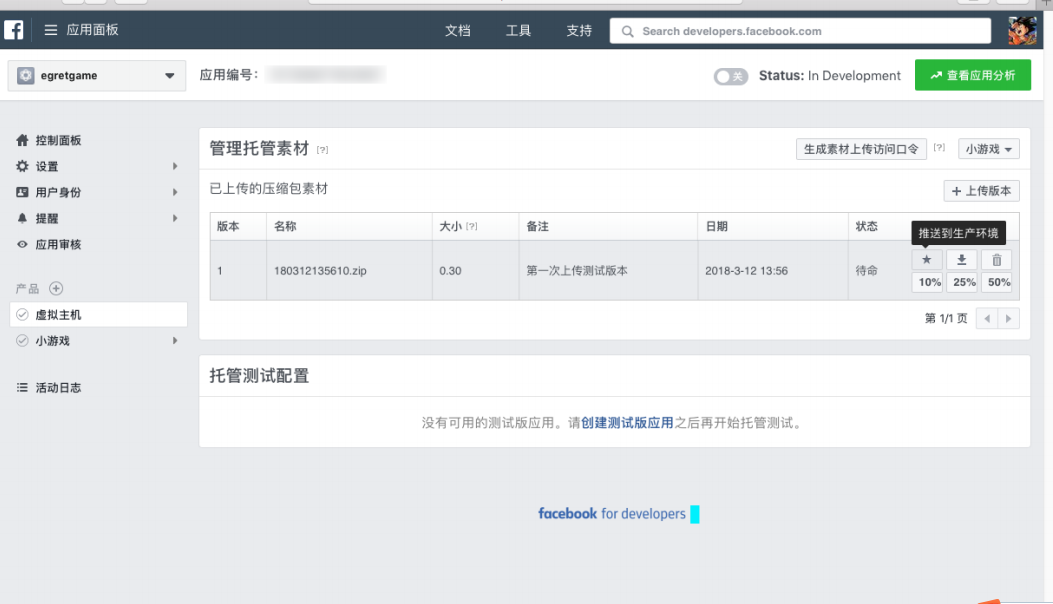Focus the developers search field
Image resolution: width=1053 pixels, height=604 pixels.
[x=800, y=30]
